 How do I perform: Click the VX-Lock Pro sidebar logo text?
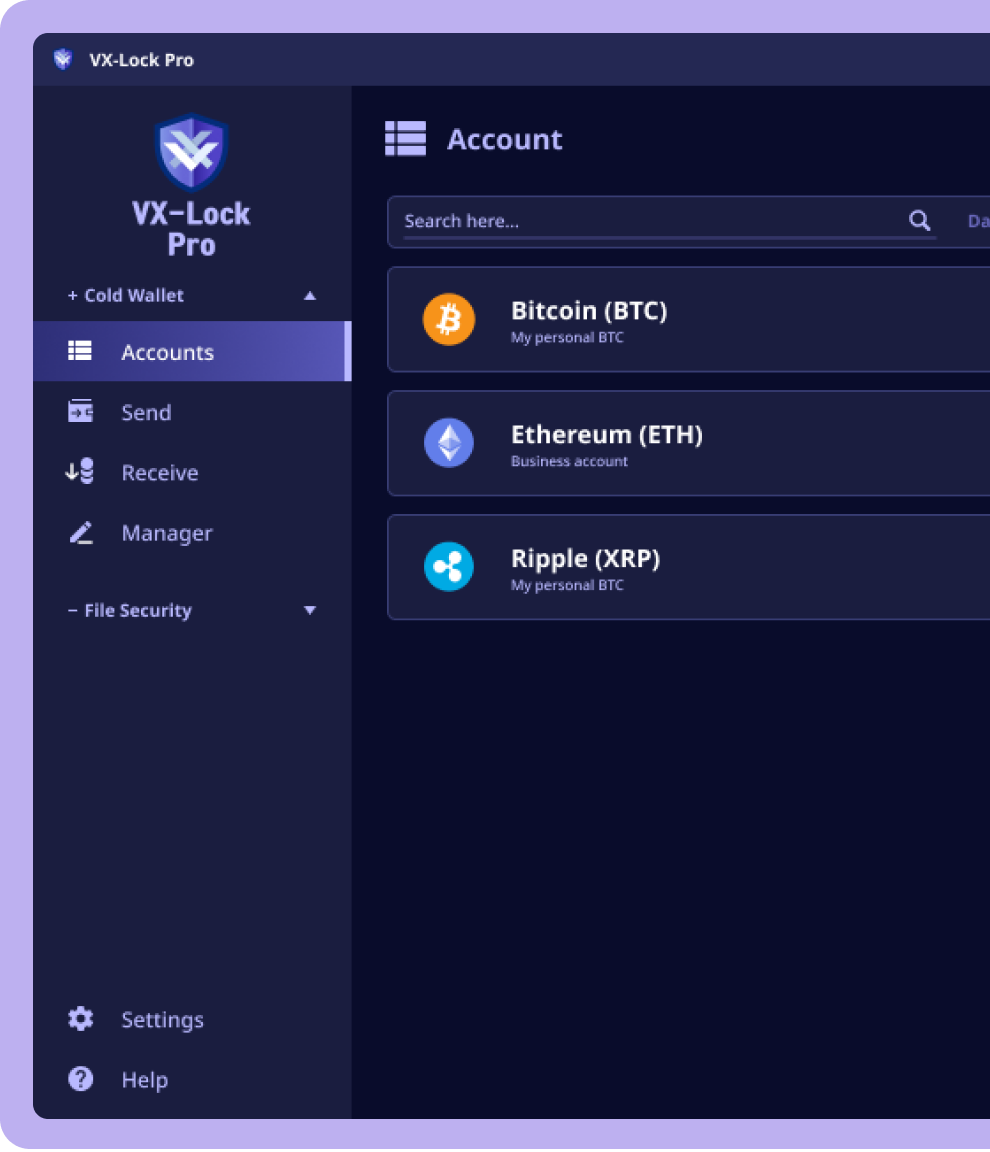(x=191, y=229)
